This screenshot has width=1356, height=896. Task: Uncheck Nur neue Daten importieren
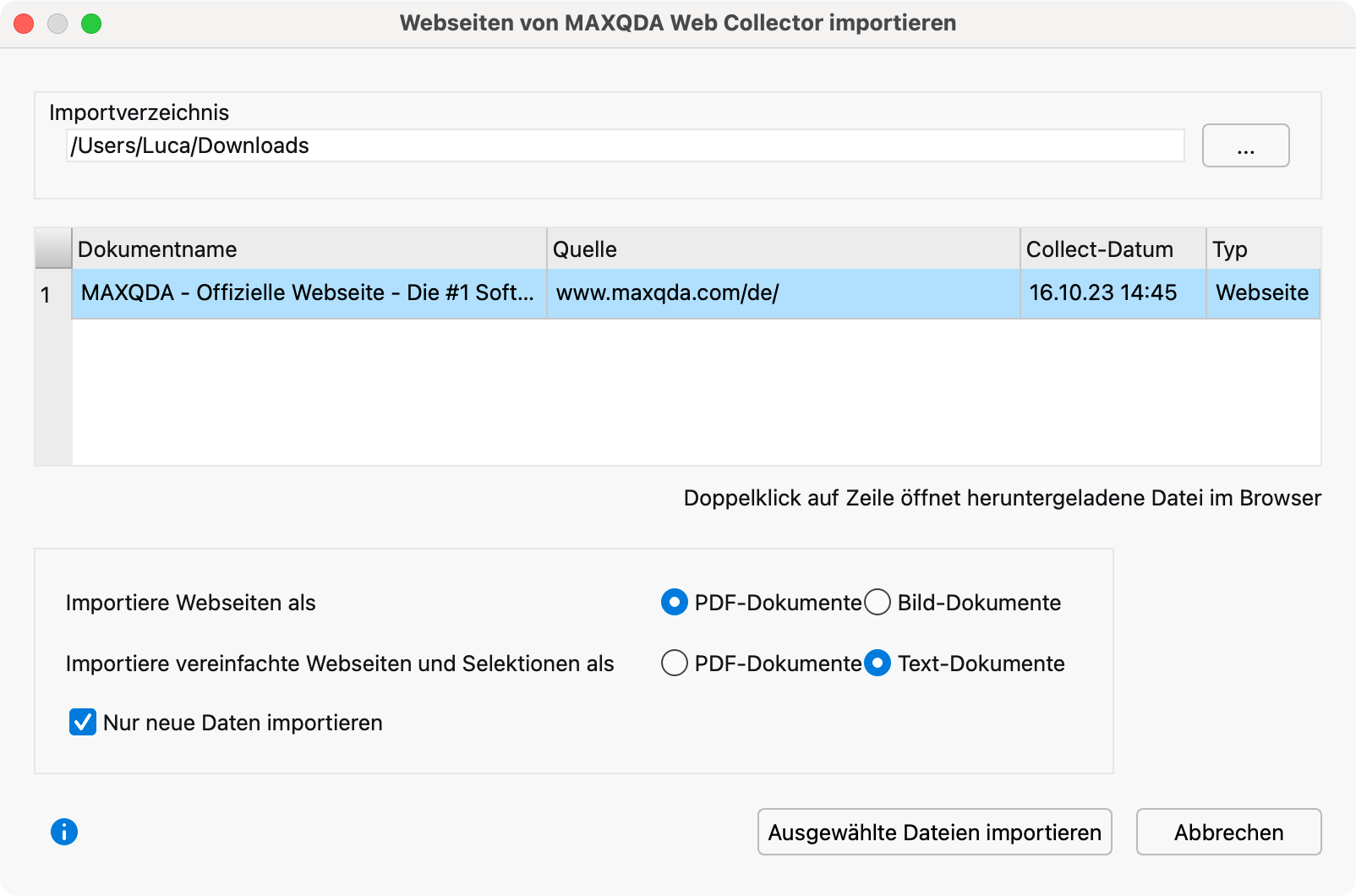click(x=83, y=723)
